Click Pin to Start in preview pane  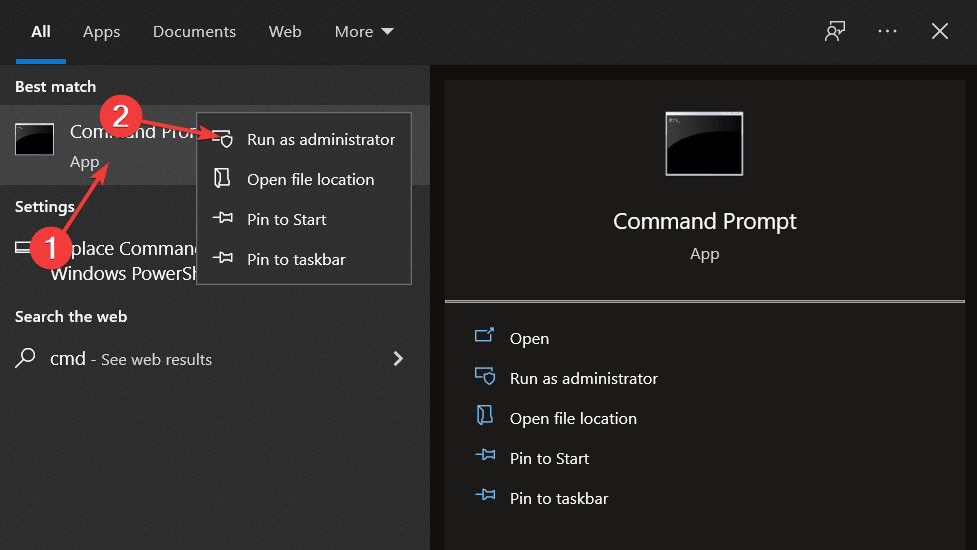point(549,458)
